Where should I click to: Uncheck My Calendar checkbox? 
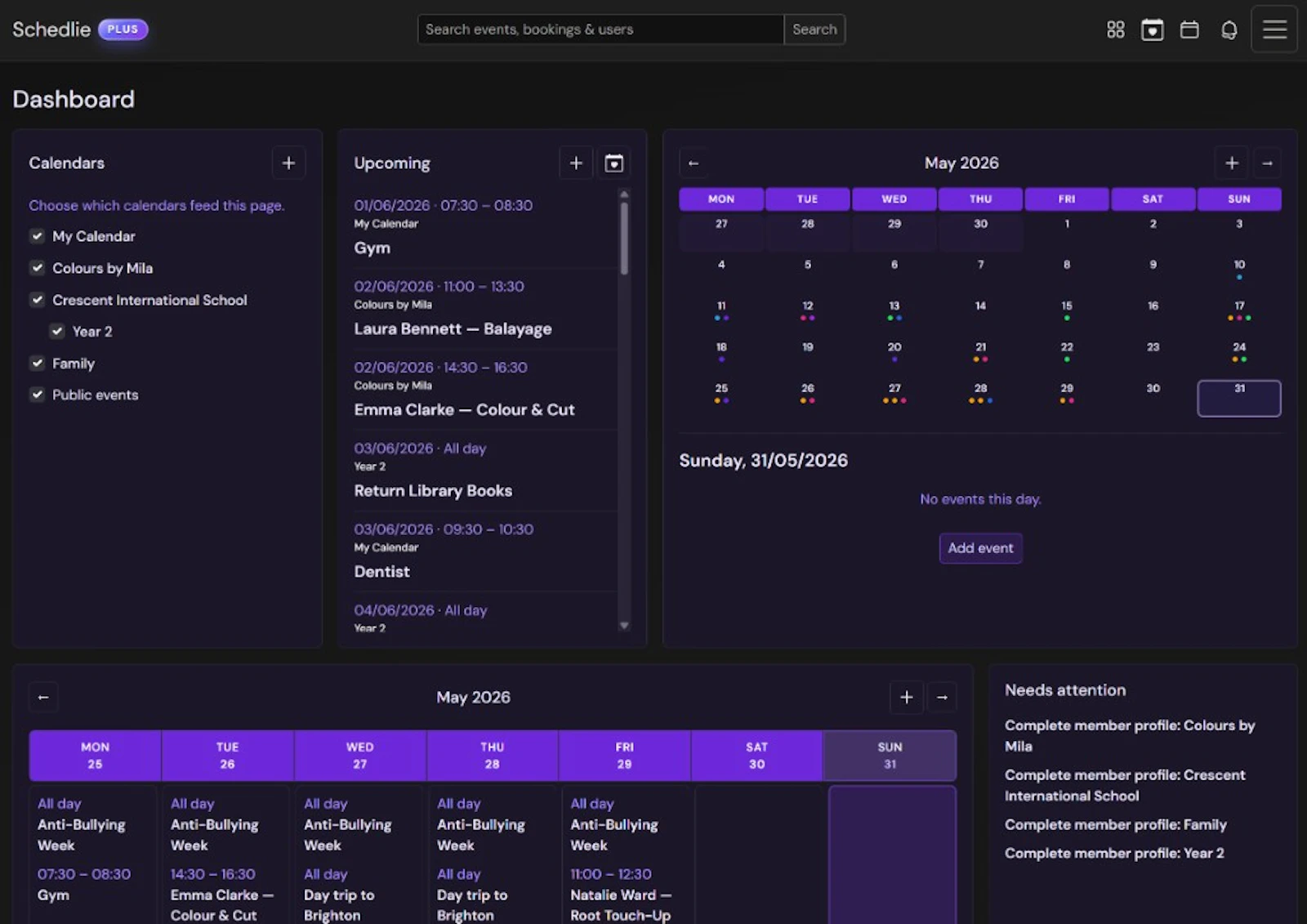click(x=37, y=236)
